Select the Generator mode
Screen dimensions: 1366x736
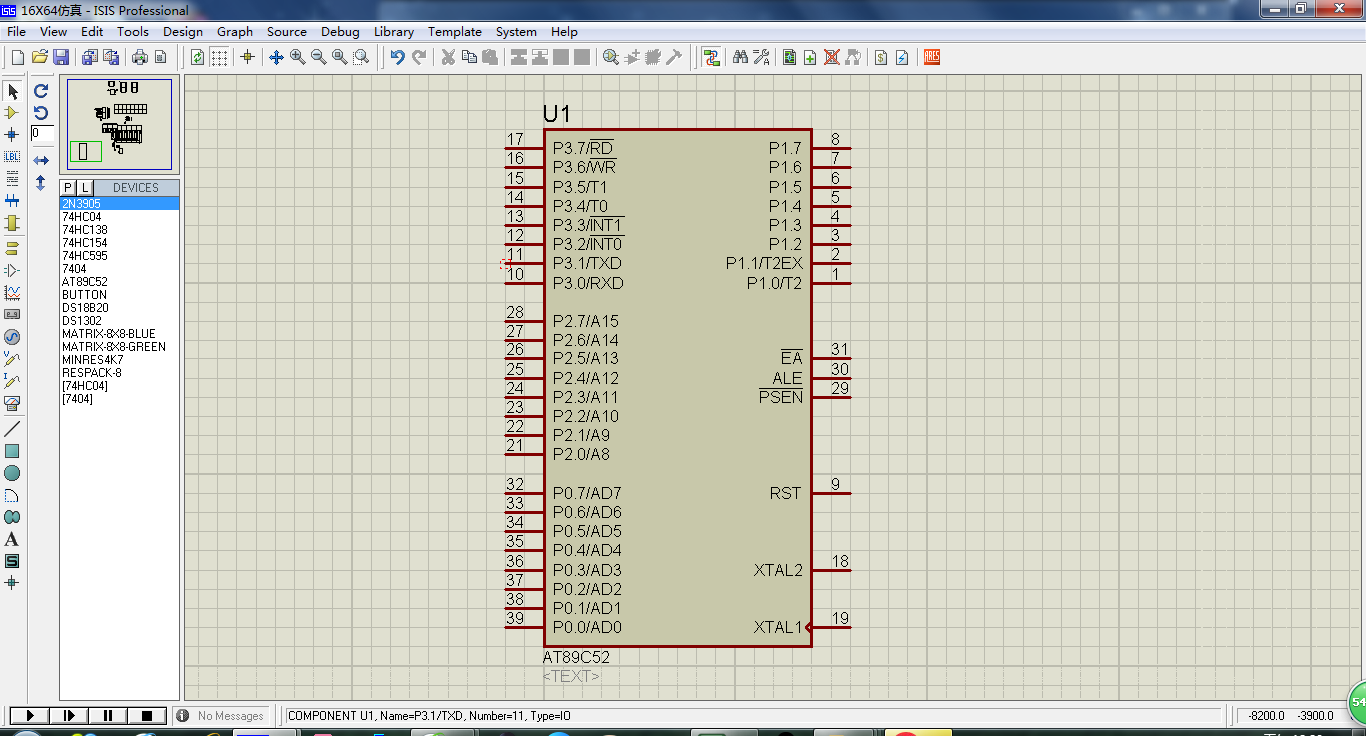pos(12,337)
